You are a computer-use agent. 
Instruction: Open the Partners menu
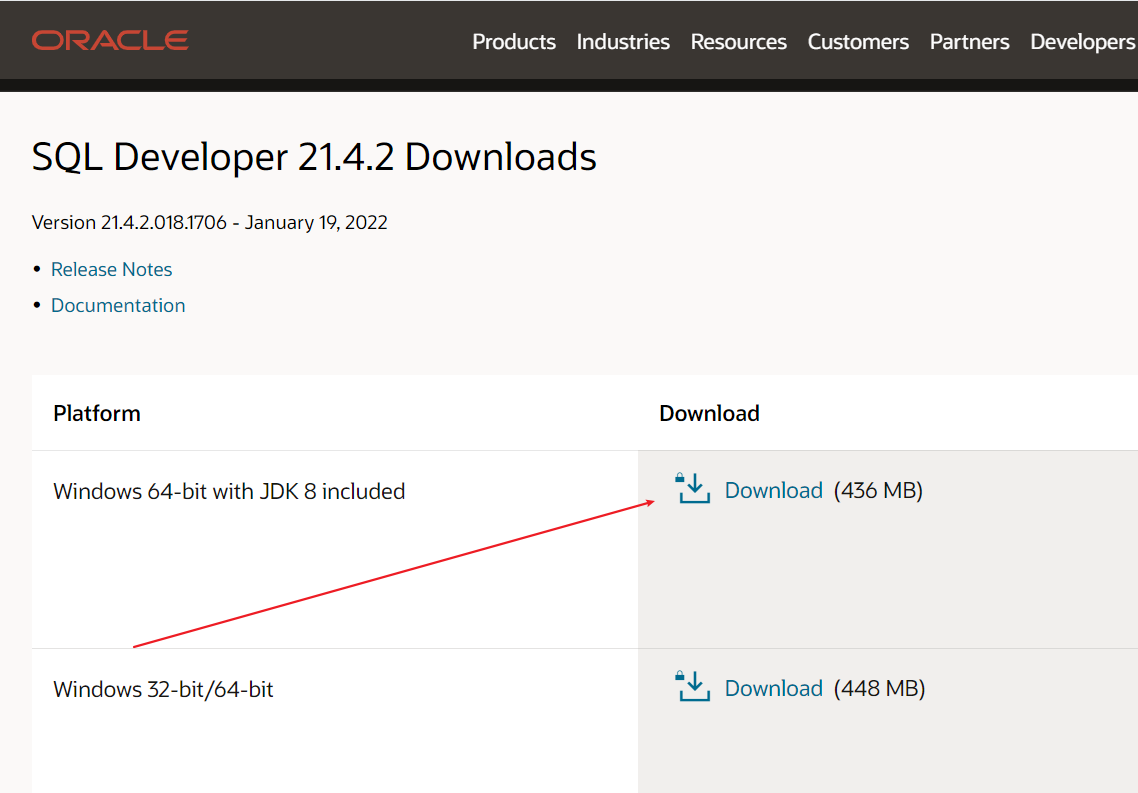click(969, 42)
